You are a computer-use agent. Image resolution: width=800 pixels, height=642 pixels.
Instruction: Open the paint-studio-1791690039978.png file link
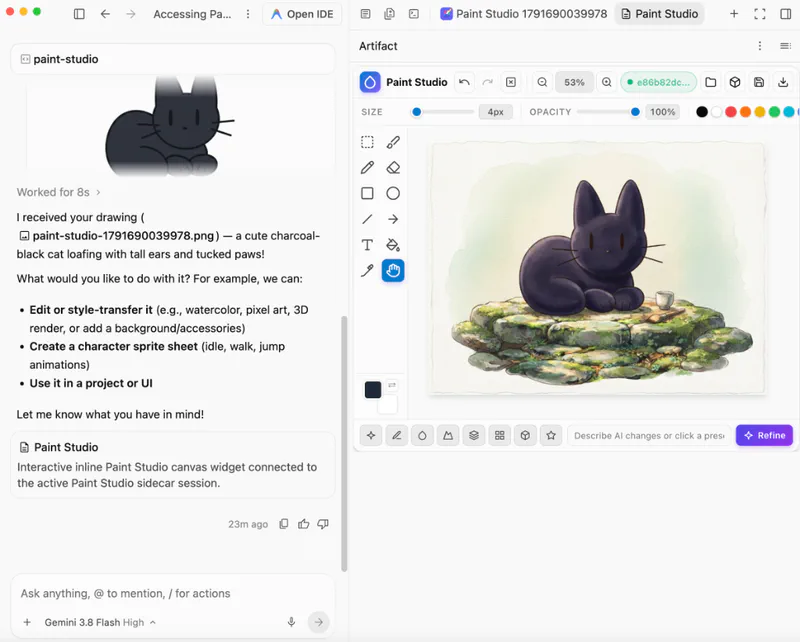pyautogui.click(x=116, y=236)
